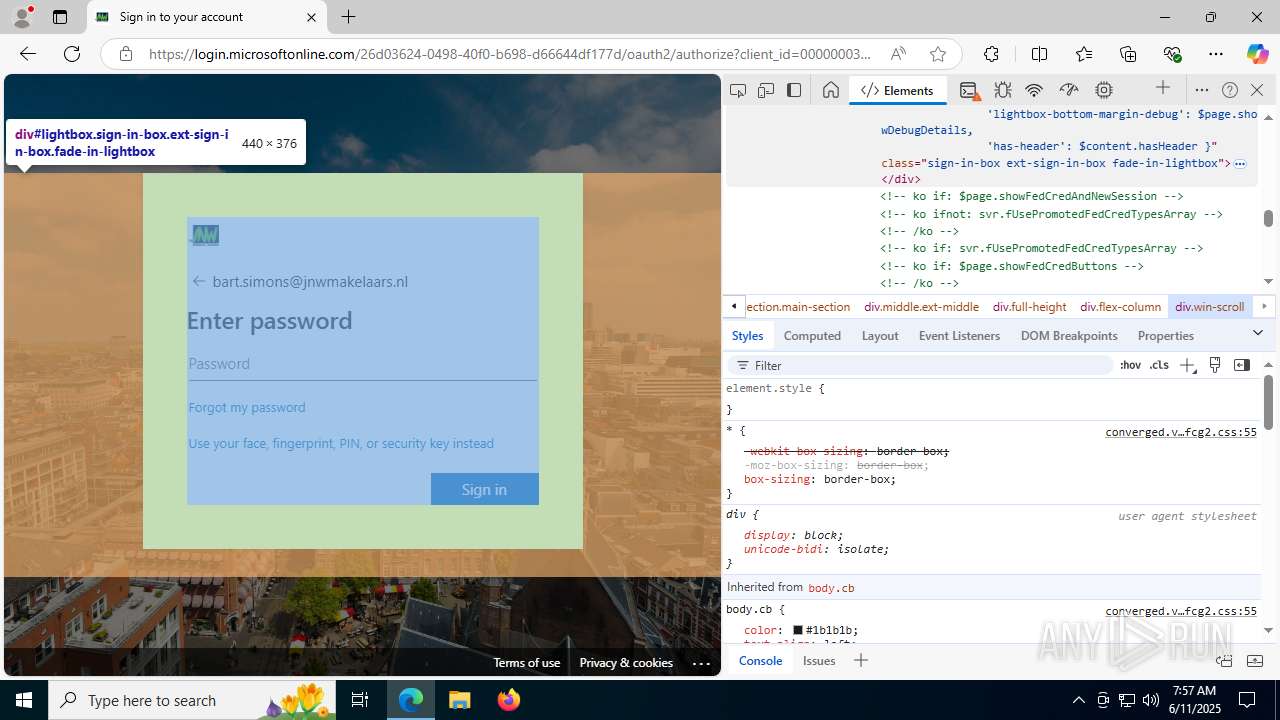Open Privacy & cookies link
This screenshot has width=1280, height=720.
[x=626, y=663]
